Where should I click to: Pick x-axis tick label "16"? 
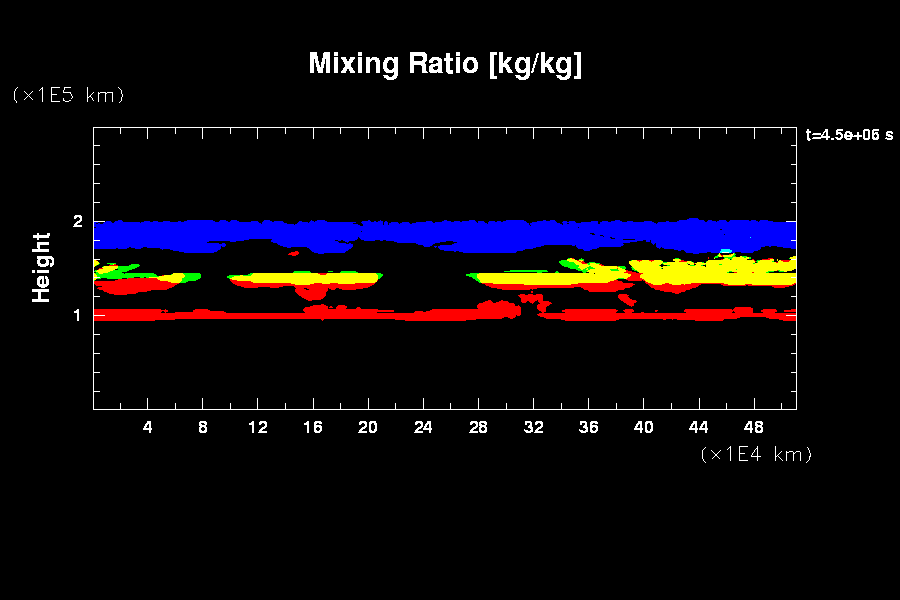pos(313,428)
